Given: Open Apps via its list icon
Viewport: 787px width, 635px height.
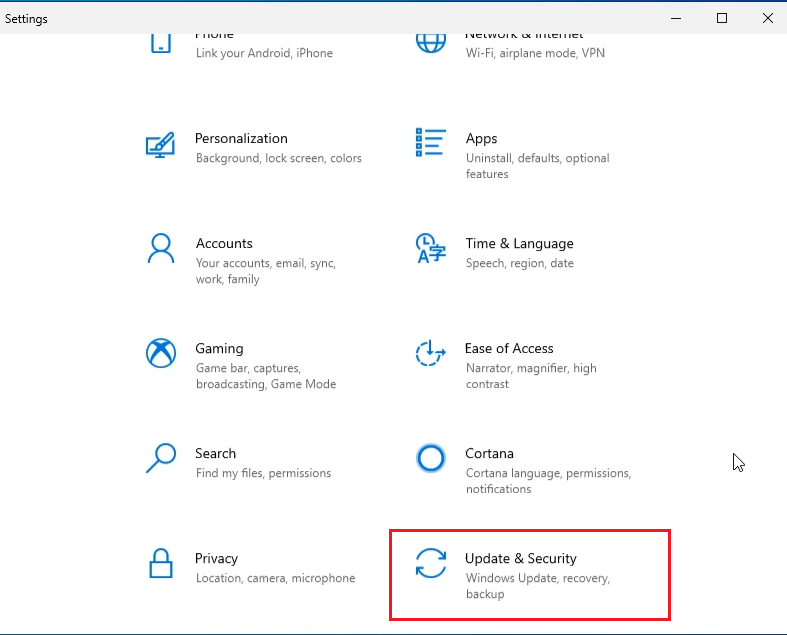Looking at the screenshot, I should [430, 142].
